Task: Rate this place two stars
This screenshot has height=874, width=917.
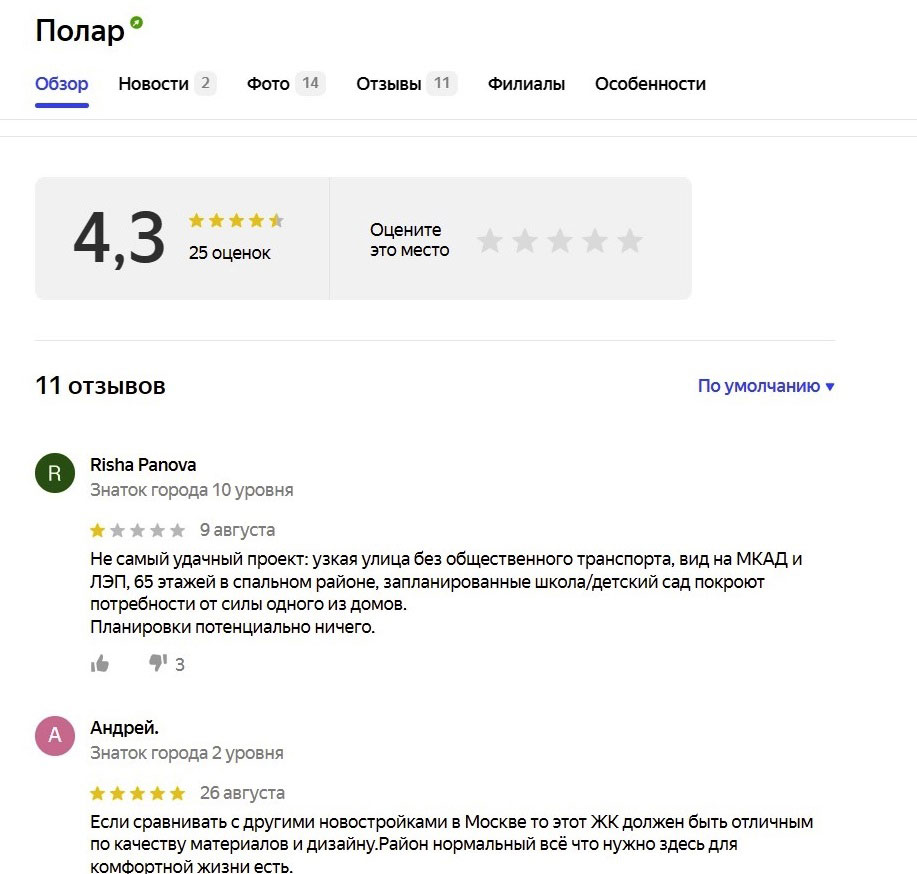Action: pyautogui.click(x=525, y=240)
